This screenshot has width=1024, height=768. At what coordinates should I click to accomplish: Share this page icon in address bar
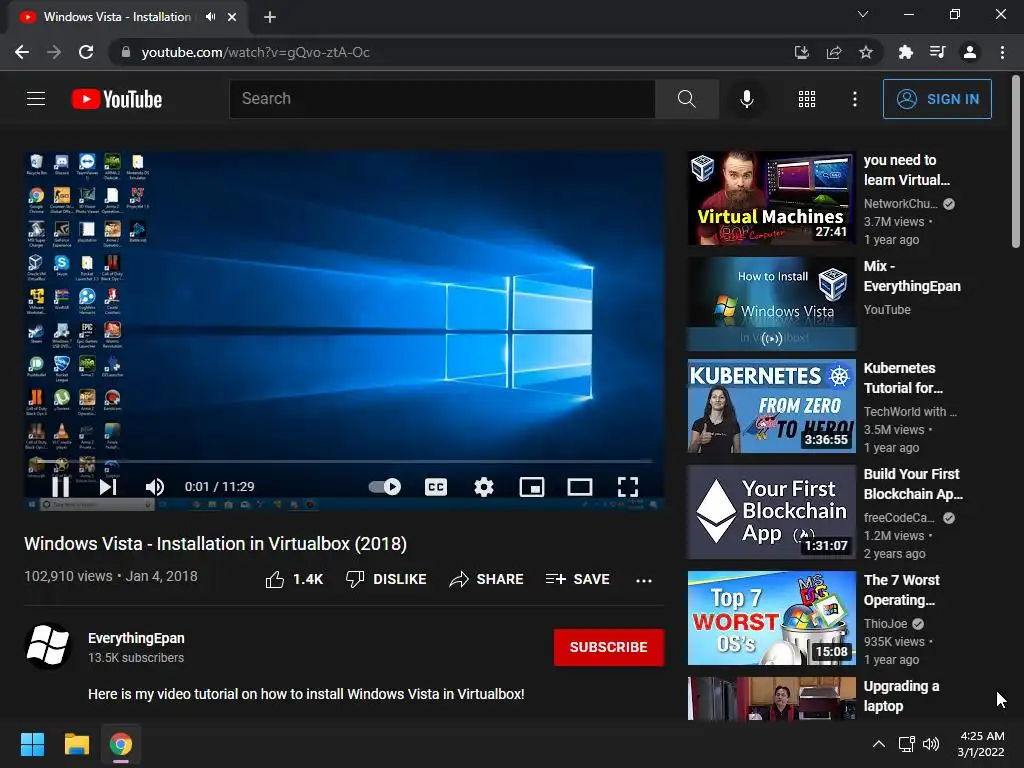point(834,52)
